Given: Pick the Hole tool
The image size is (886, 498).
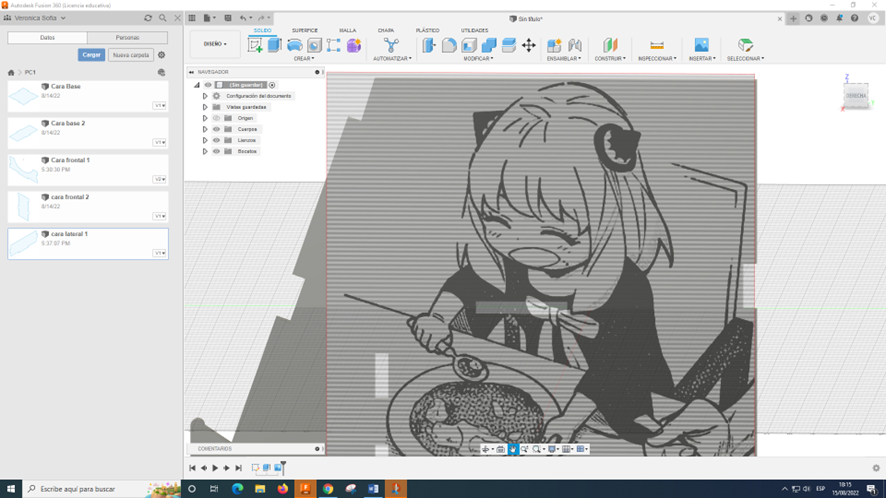Looking at the screenshot, I should tap(314, 45).
